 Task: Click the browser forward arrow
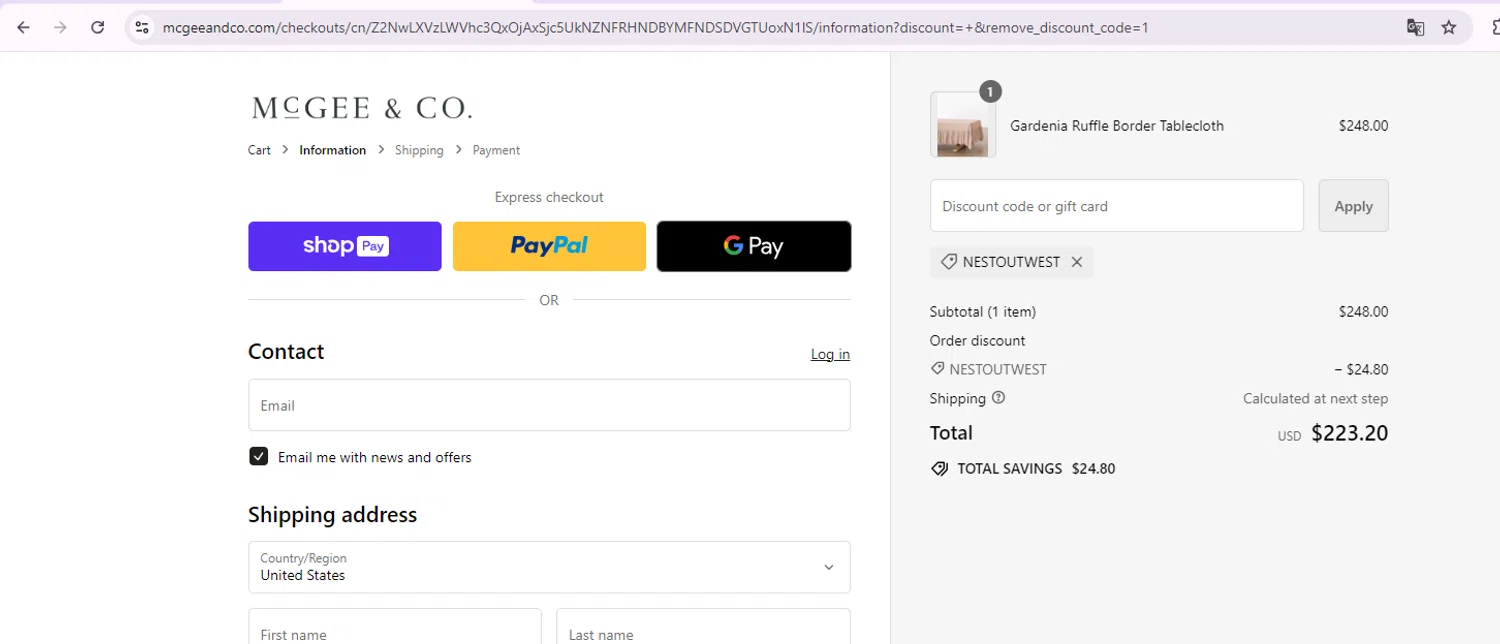(61, 27)
